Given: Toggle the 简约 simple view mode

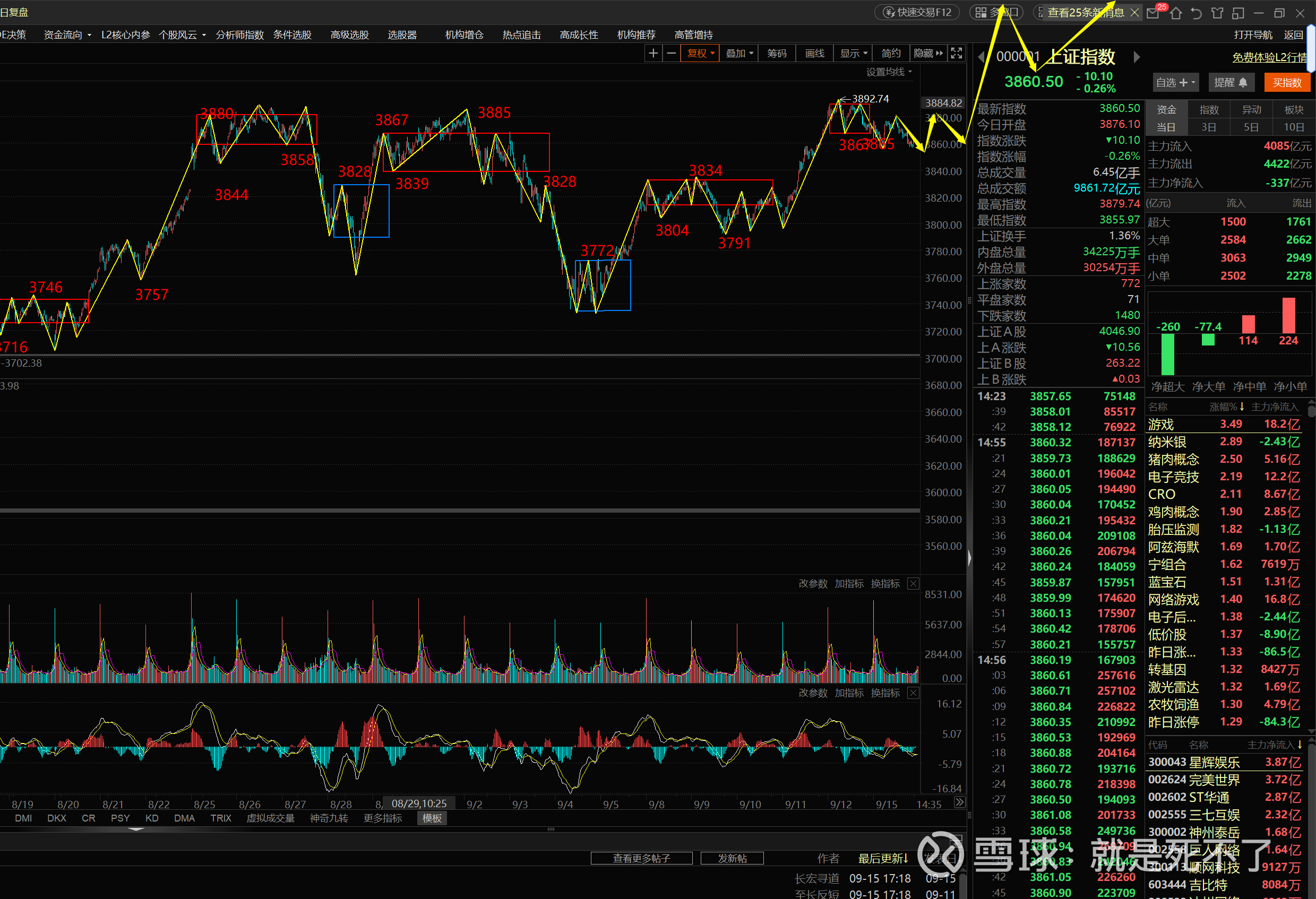Looking at the screenshot, I should pos(891,53).
